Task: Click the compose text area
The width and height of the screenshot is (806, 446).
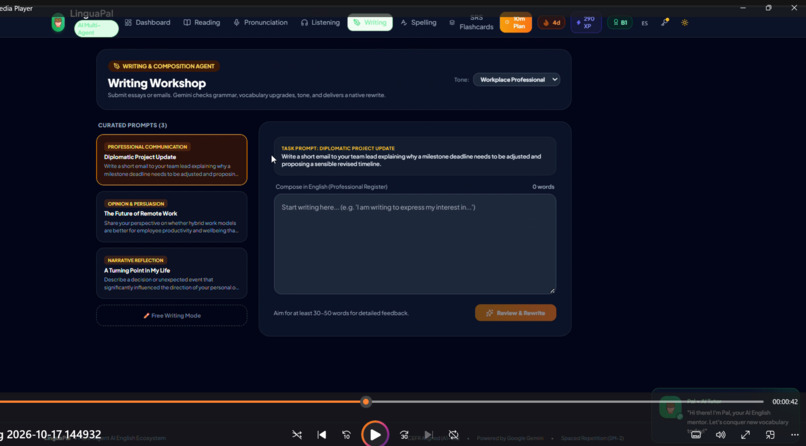Action: click(415, 244)
